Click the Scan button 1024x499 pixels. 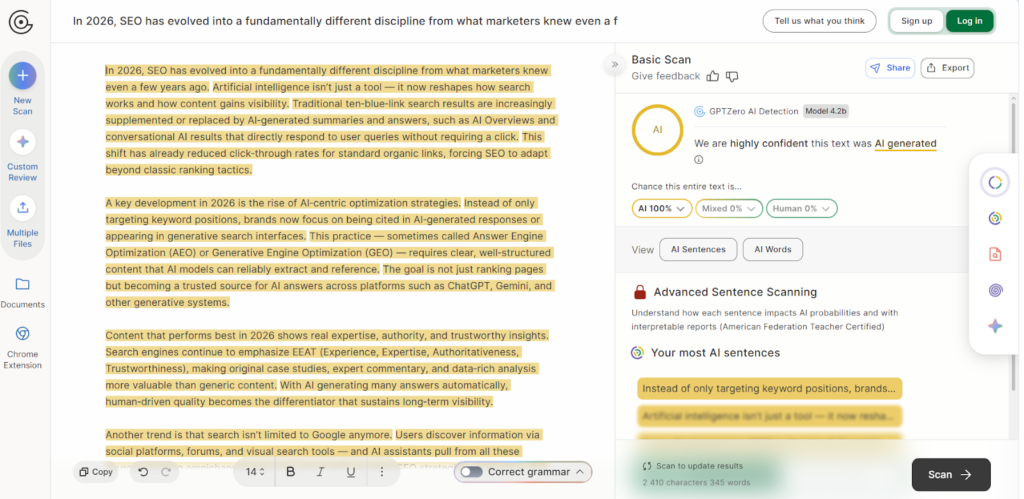[950, 474]
